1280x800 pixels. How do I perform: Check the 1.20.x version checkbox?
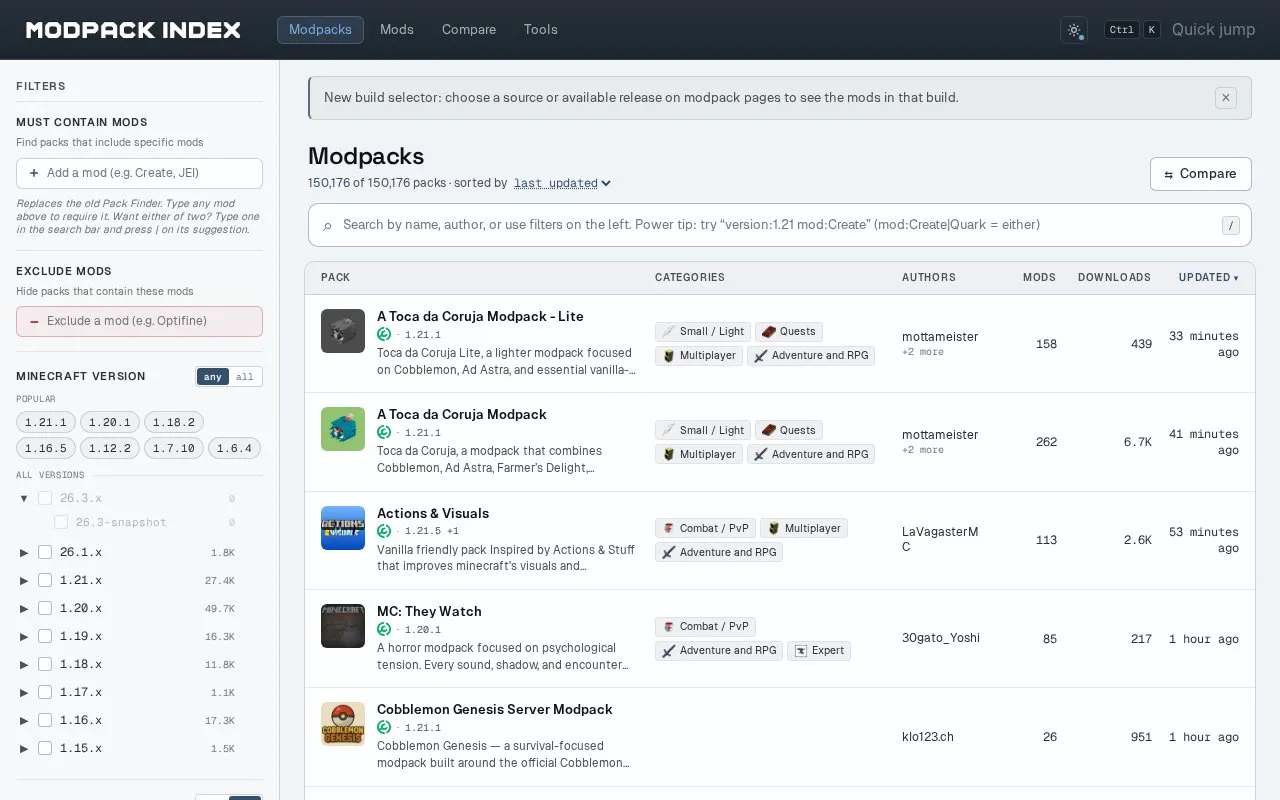point(45,608)
